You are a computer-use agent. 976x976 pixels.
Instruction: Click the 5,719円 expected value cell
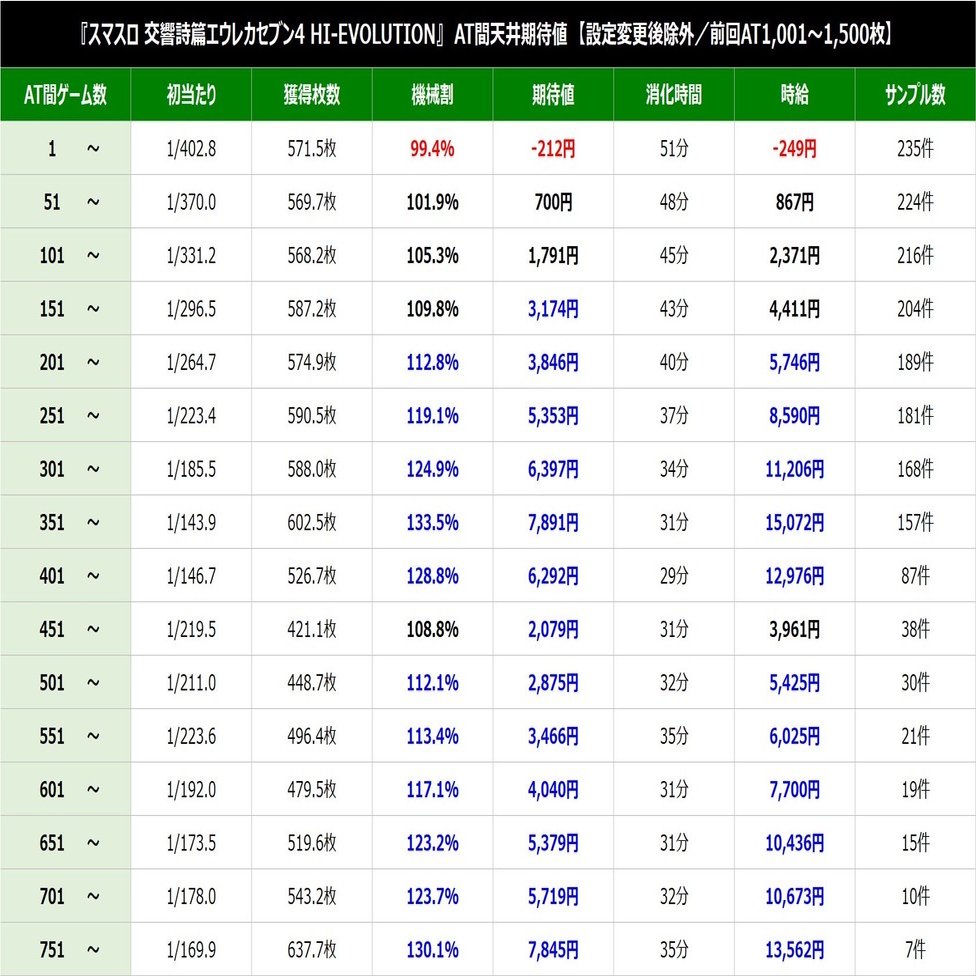coord(553,896)
